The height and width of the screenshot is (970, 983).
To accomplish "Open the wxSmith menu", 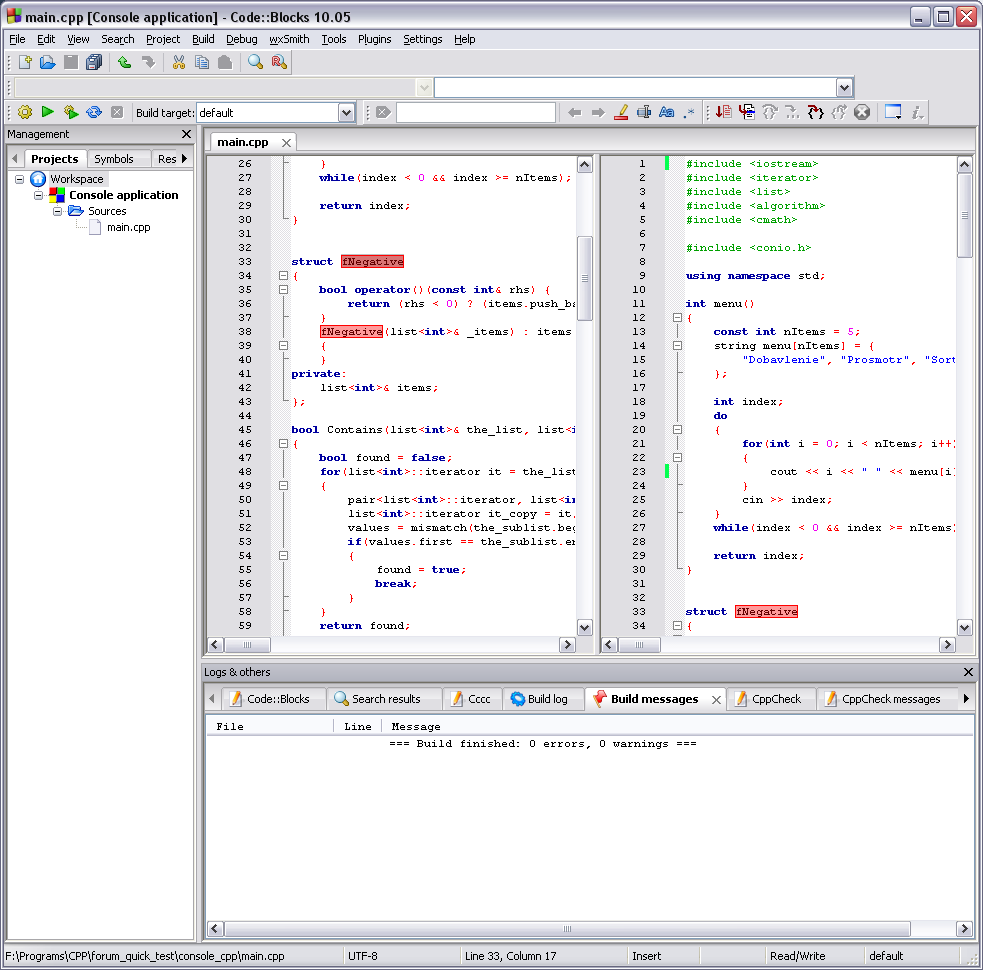I will 289,39.
